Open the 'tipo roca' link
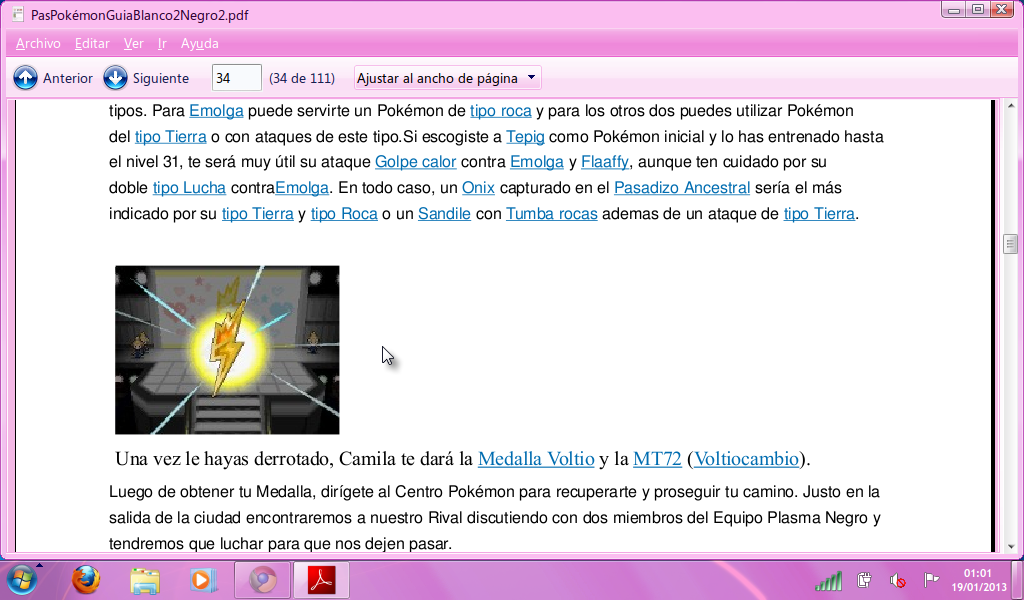This screenshot has width=1024, height=600. pos(501,111)
